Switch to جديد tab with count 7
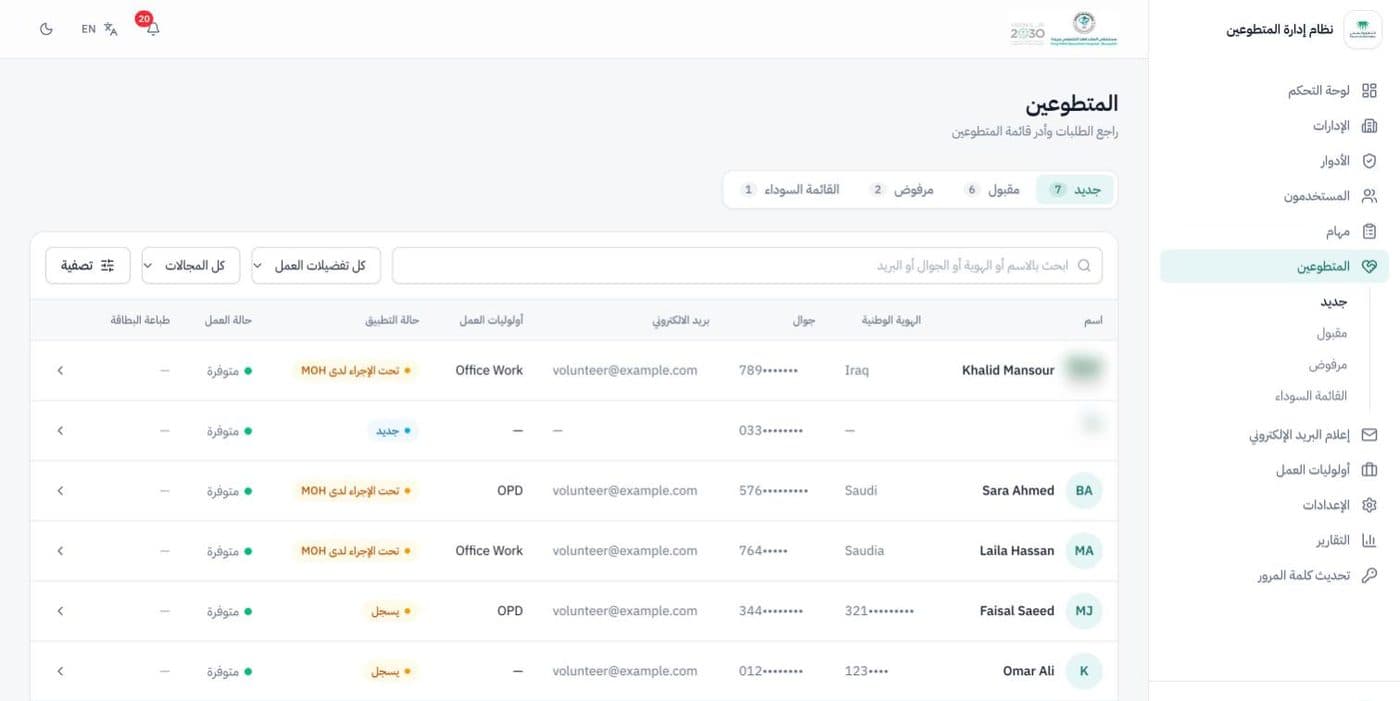 point(1074,189)
